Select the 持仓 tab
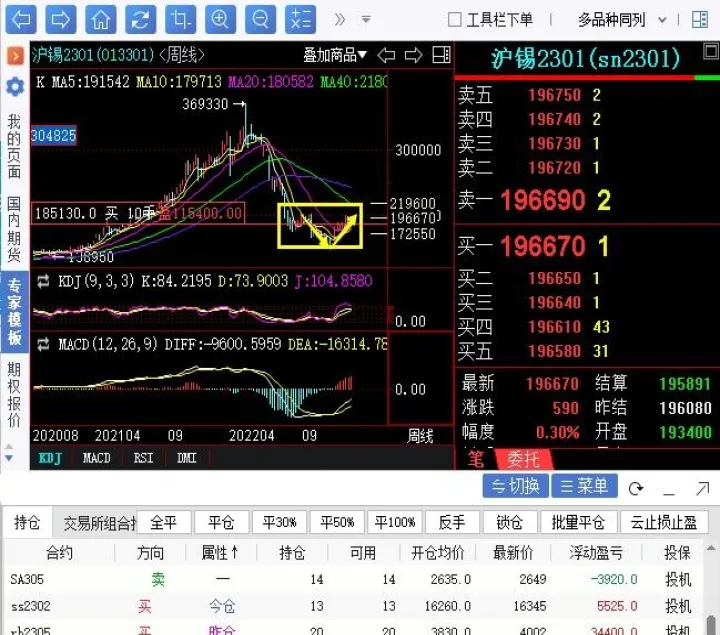Image resolution: width=720 pixels, height=635 pixels. coord(27,522)
